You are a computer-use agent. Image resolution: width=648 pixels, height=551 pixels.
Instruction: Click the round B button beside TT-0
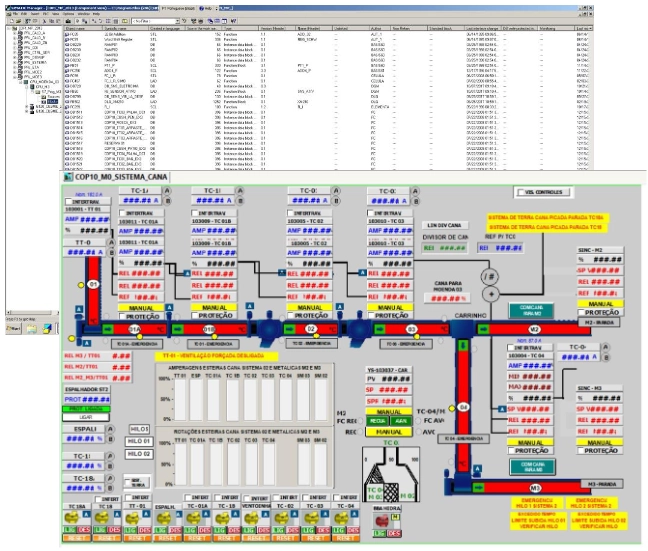tap(111, 252)
